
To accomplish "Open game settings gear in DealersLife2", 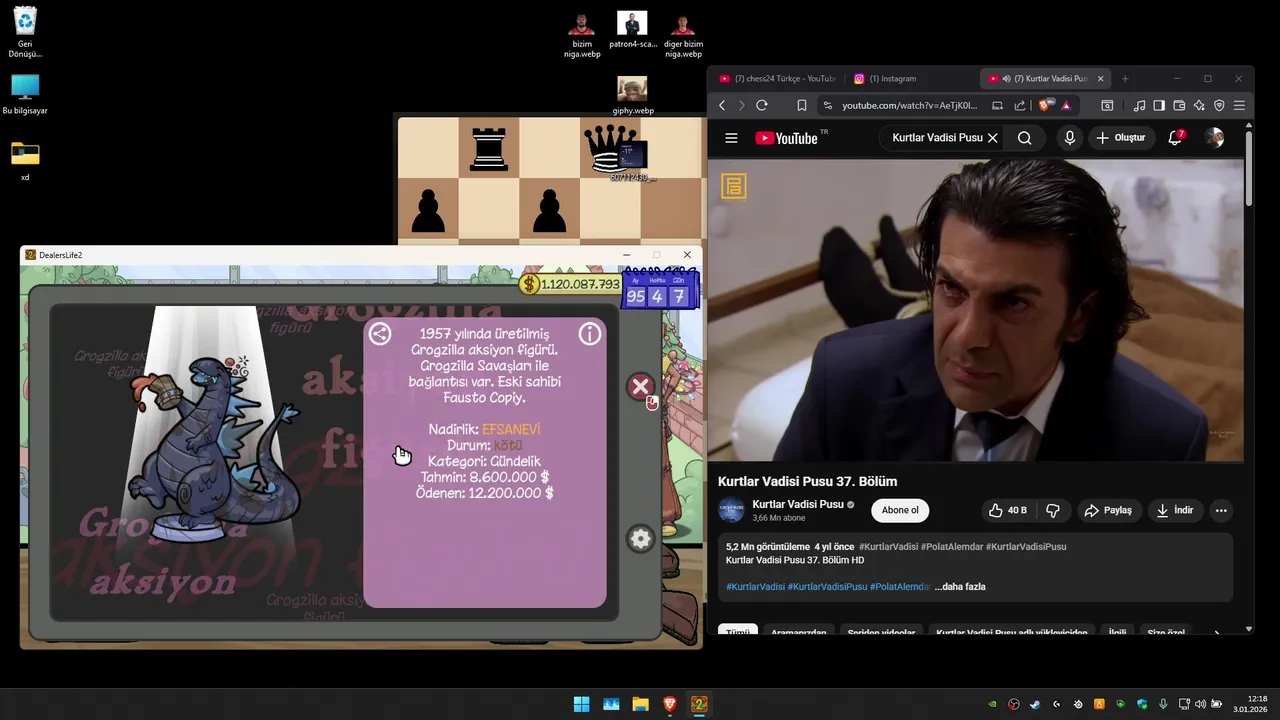I will pyautogui.click(x=640, y=539).
